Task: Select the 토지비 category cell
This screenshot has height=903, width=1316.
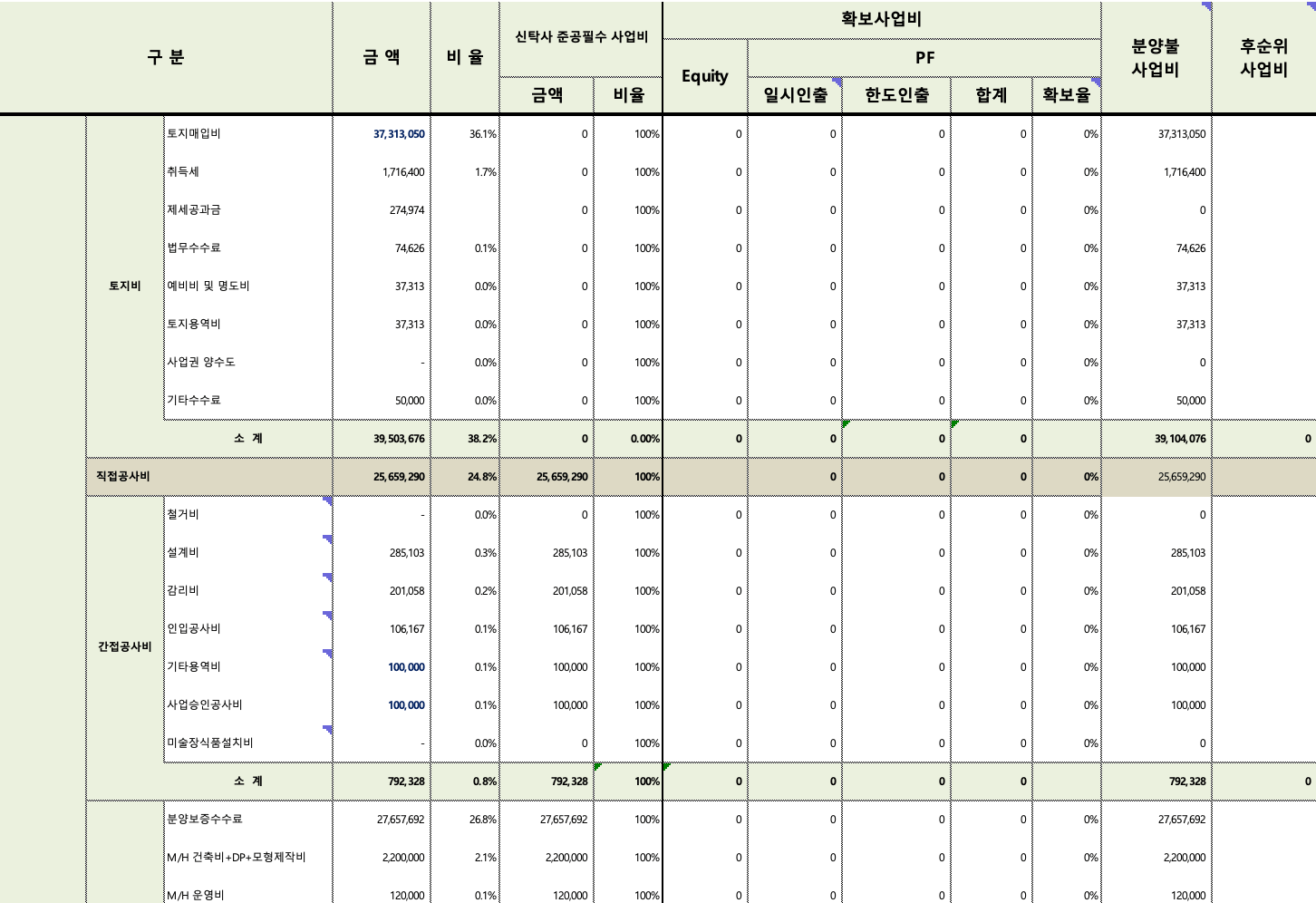Action: tap(124, 286)
